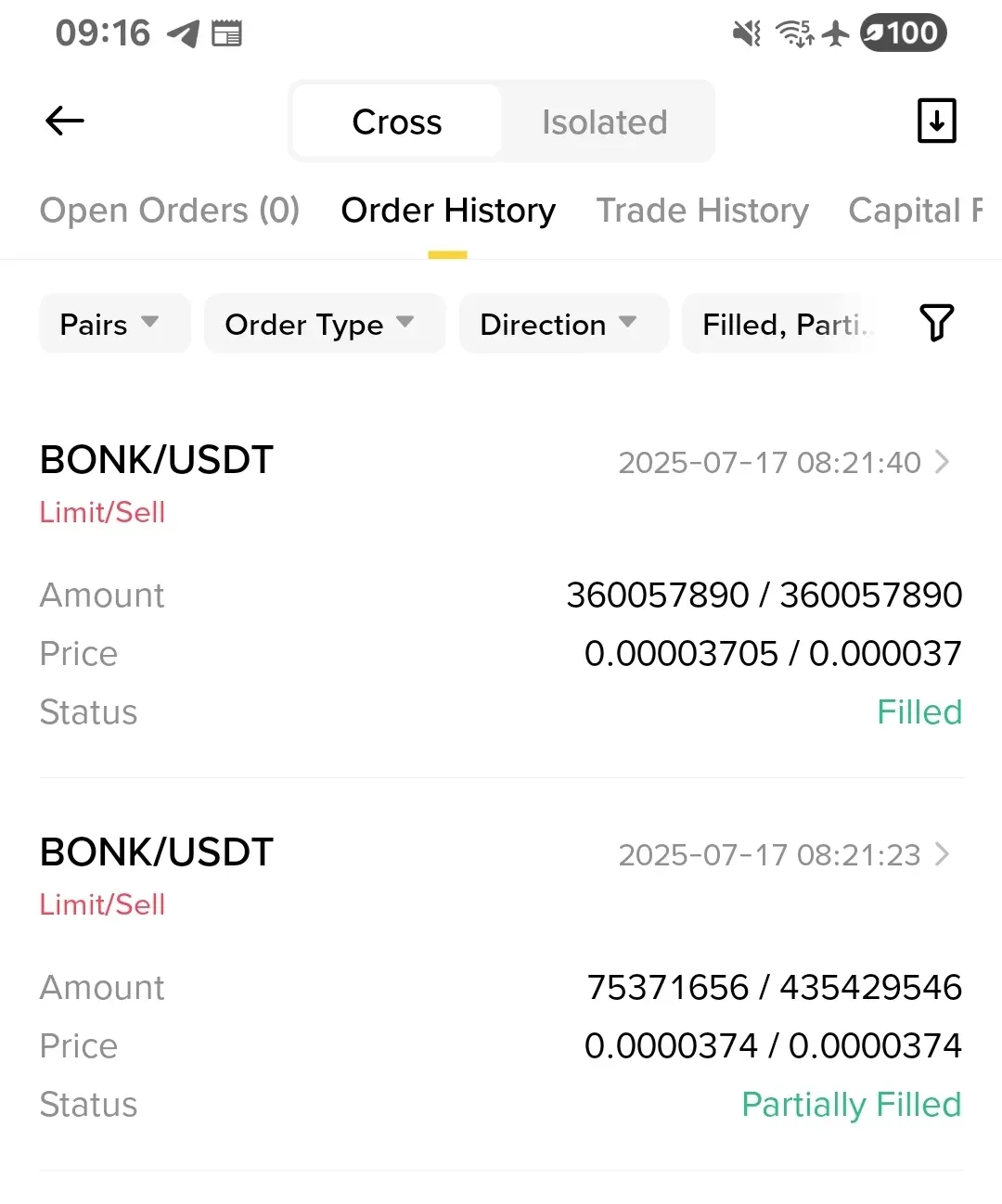The image size is (1002, 1204).
Task: Tap the muted sound icon
Action: tap(747, 34)
